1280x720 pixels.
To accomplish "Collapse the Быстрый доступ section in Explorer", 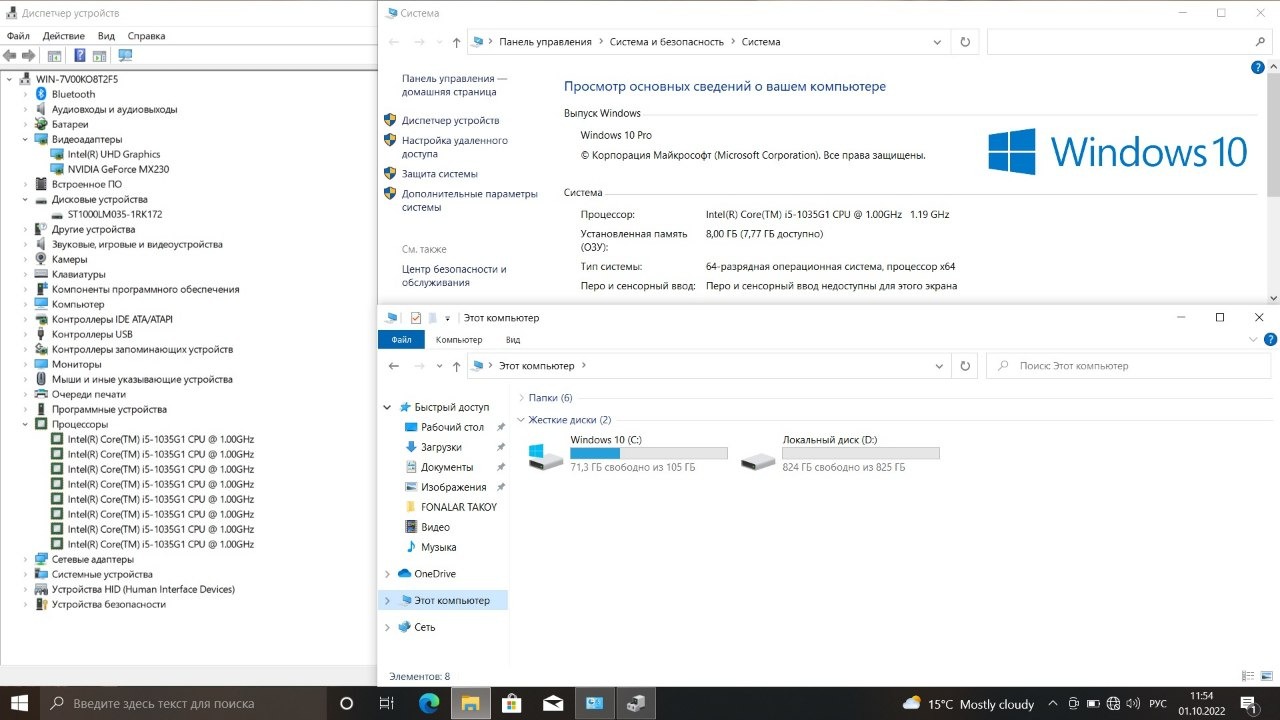I will [x=388, y=407].
